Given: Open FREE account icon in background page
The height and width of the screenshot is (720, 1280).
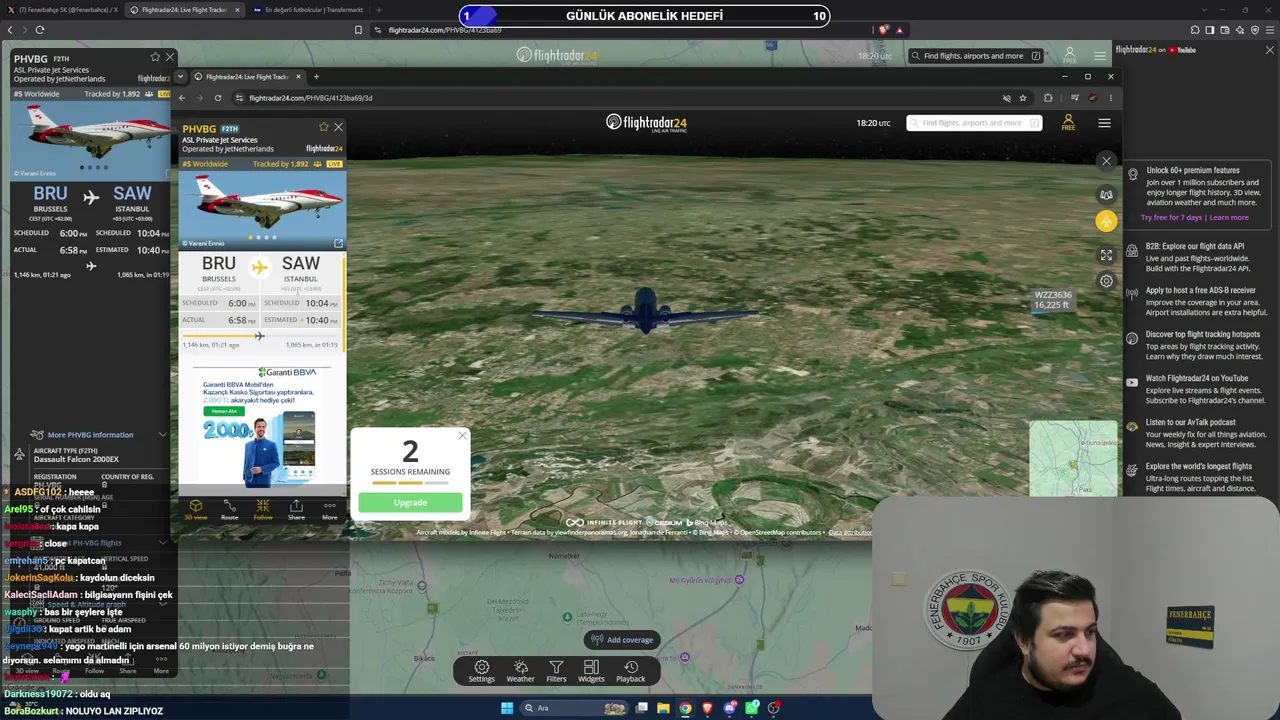Looking at the screenshot, I should (1069, 56).
